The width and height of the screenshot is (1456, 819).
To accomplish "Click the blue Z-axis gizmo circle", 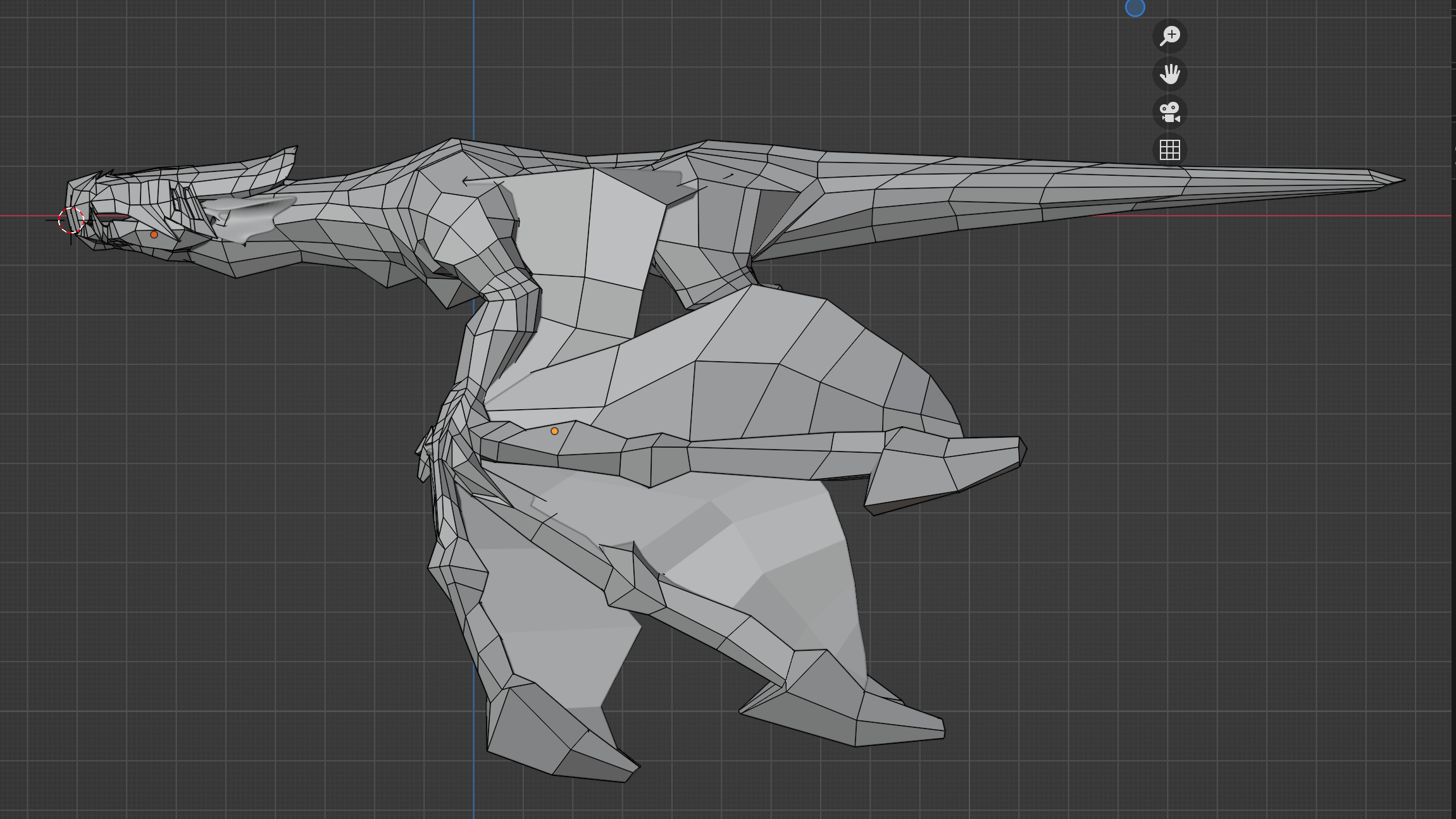I will 1135,8.
